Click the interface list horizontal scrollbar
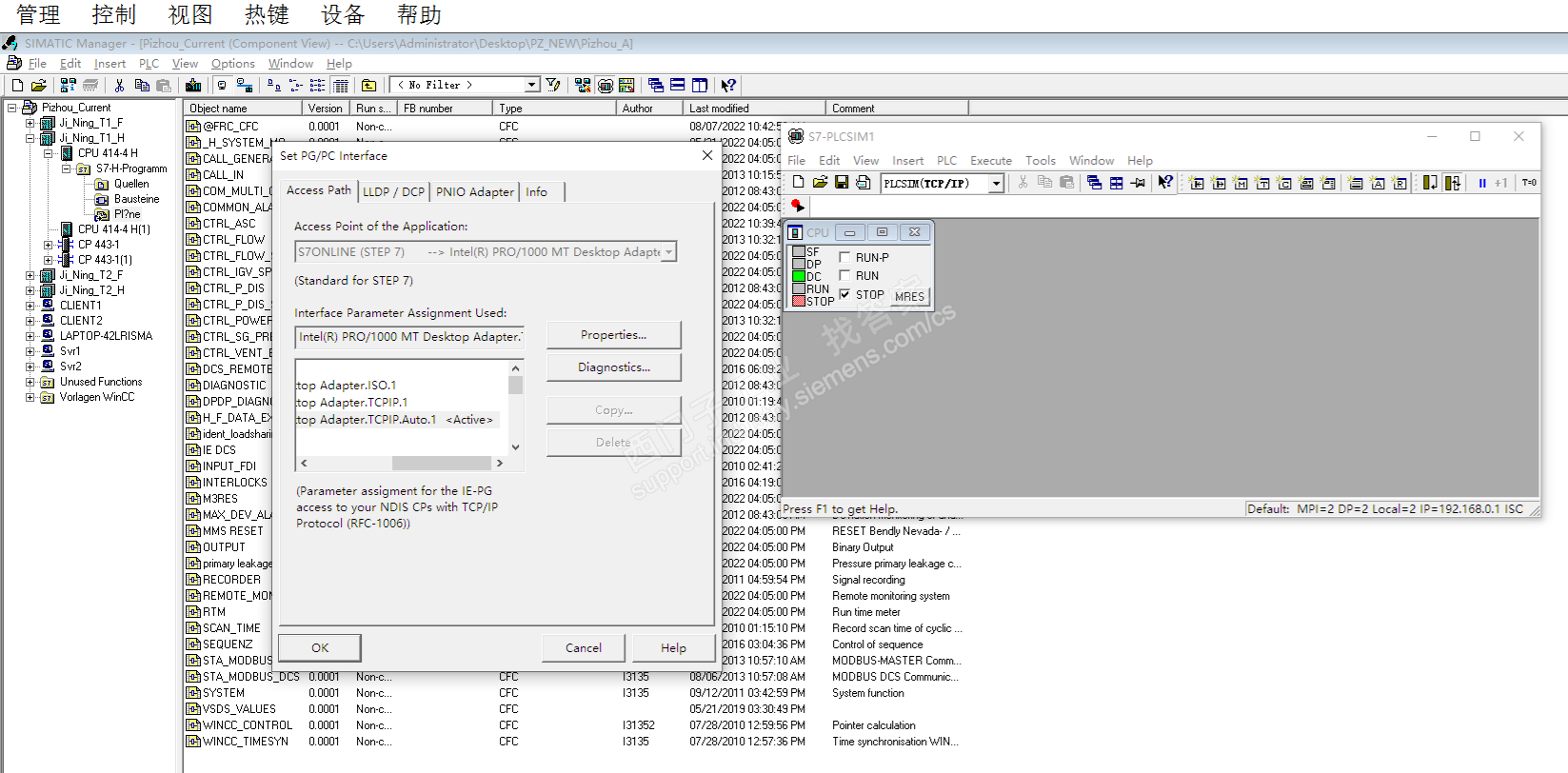The height and width of the screenshot is (773, 1568). click(400, 464)
